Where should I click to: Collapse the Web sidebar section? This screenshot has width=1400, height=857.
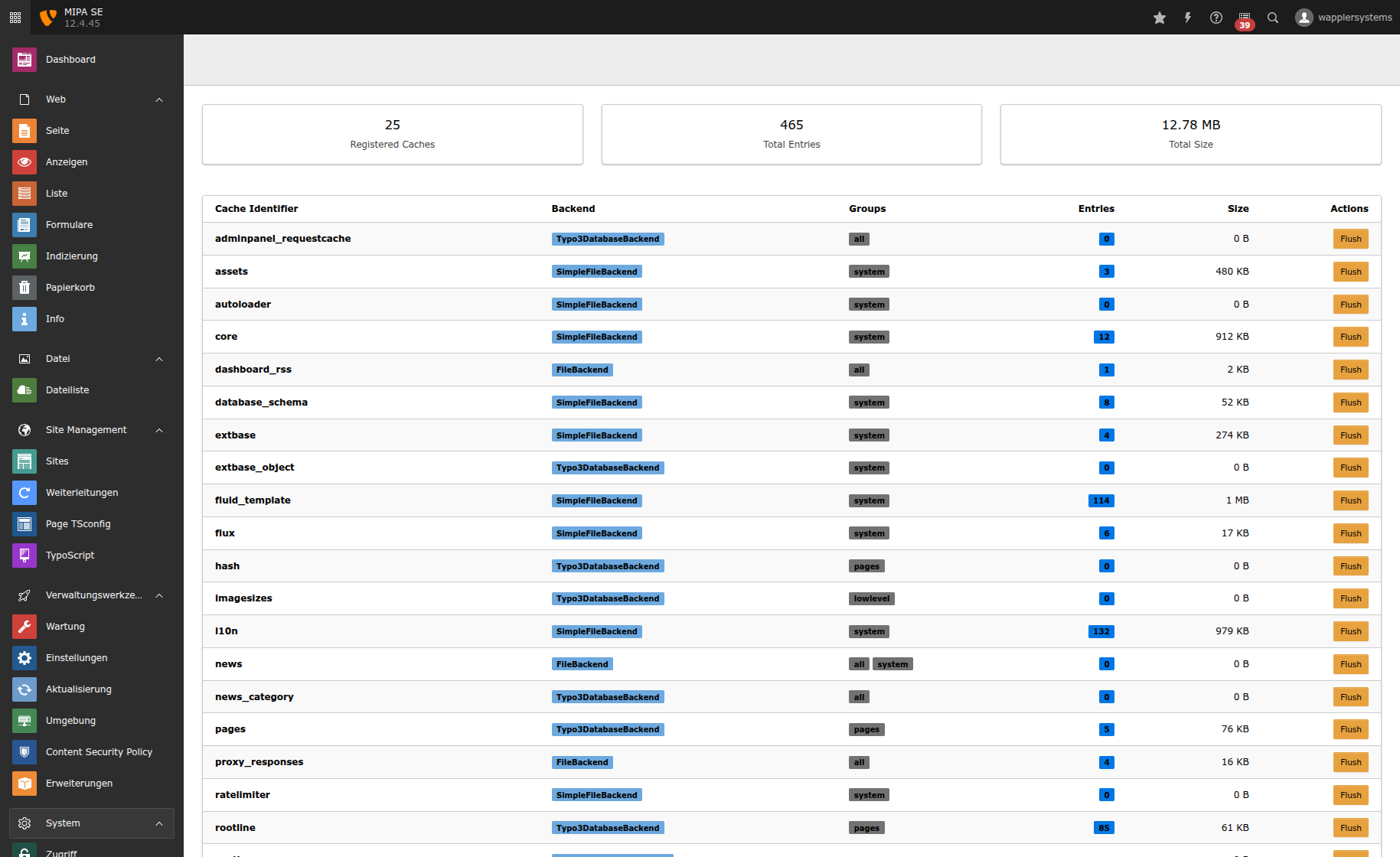159,99
